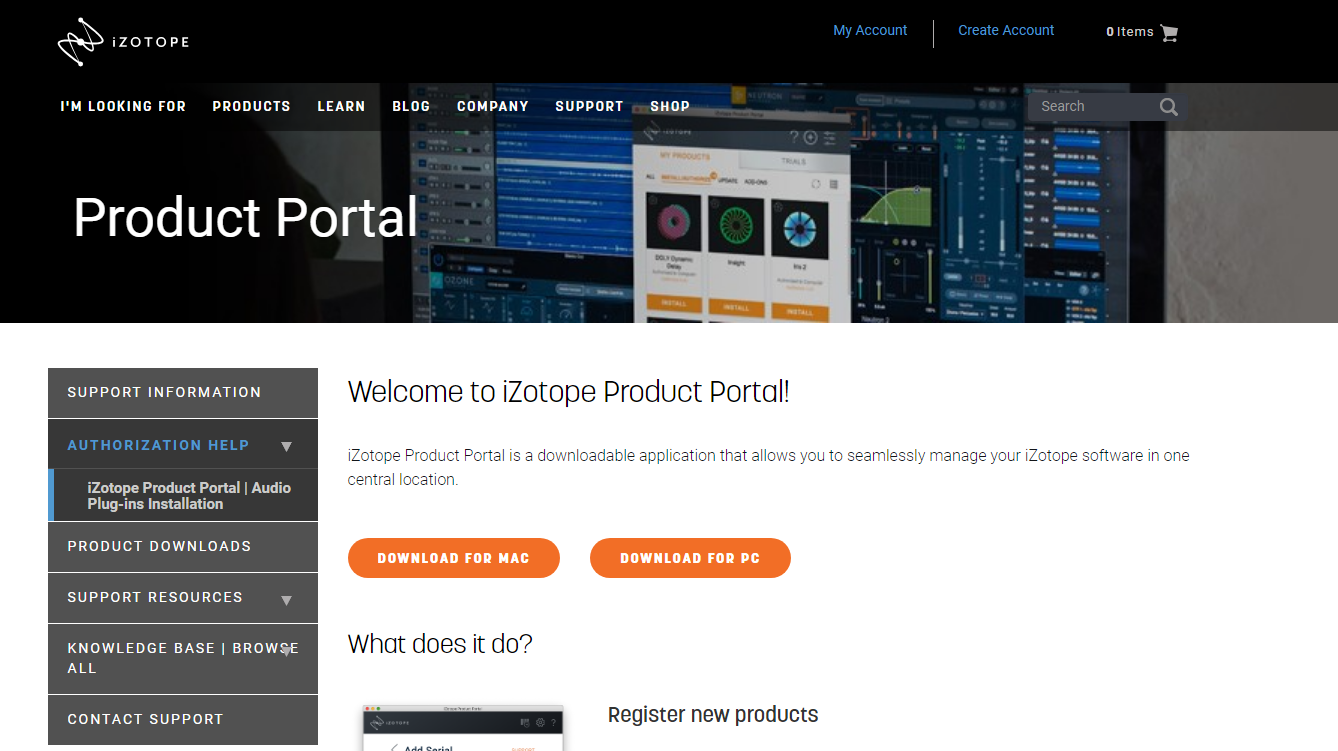Click Download for PC button

click(x=690, y=558)
